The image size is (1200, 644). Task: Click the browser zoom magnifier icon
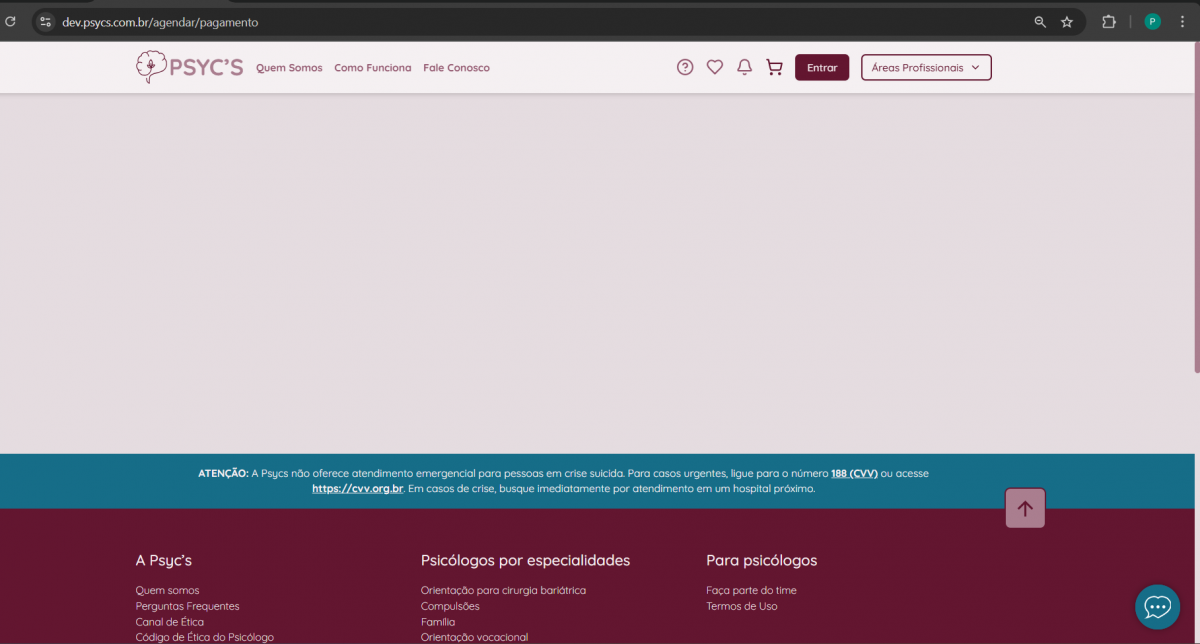(x=1040, y=22)
